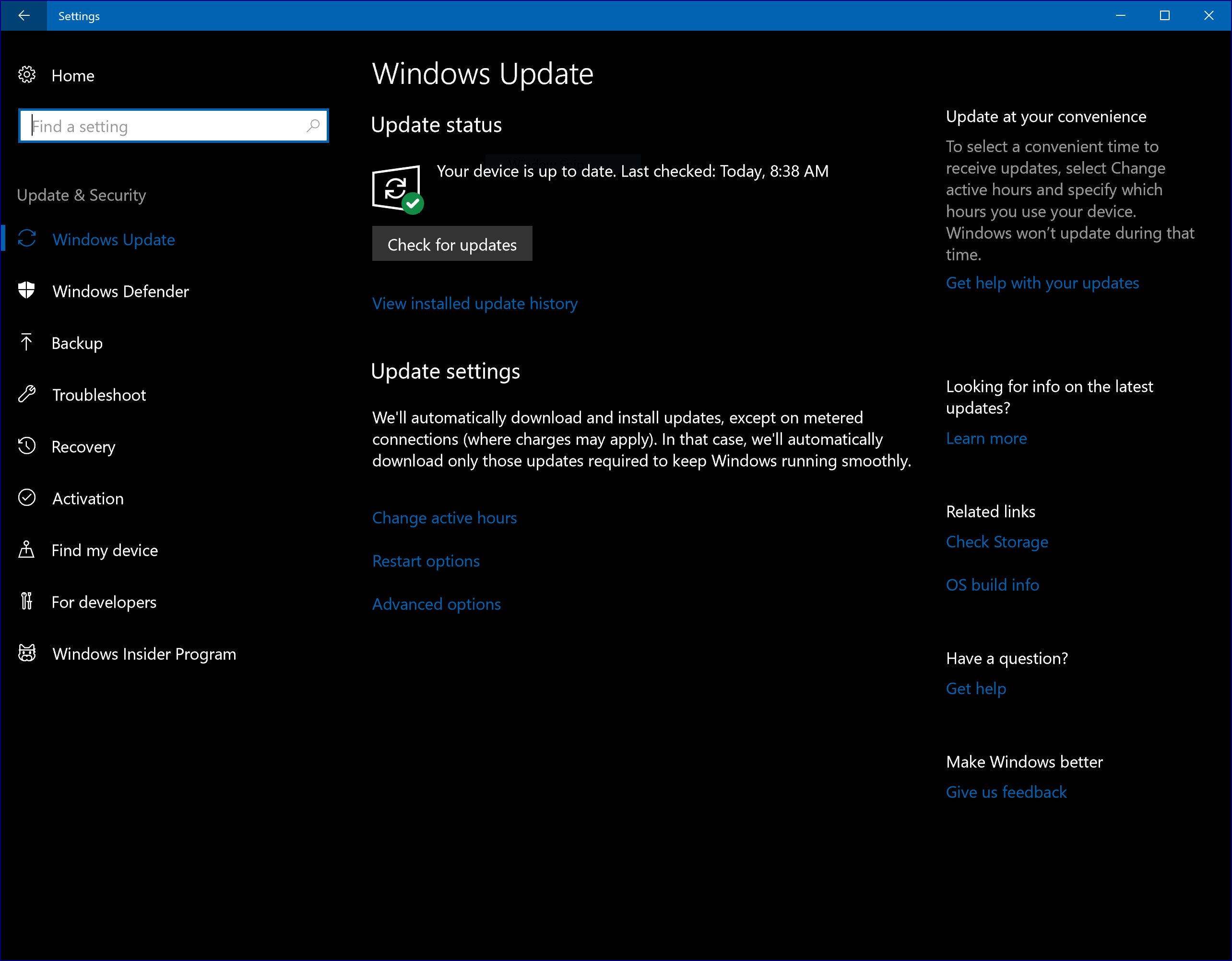Click the back arrow in the title bar

(24, 15)
